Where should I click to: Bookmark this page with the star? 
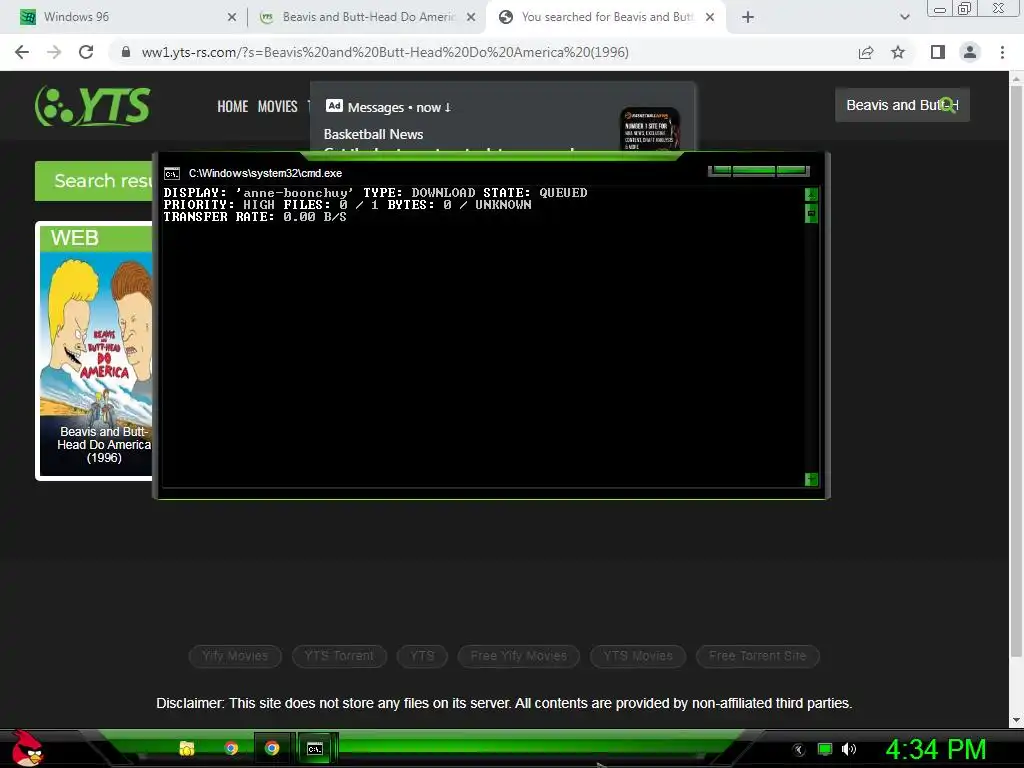[898, 52]
